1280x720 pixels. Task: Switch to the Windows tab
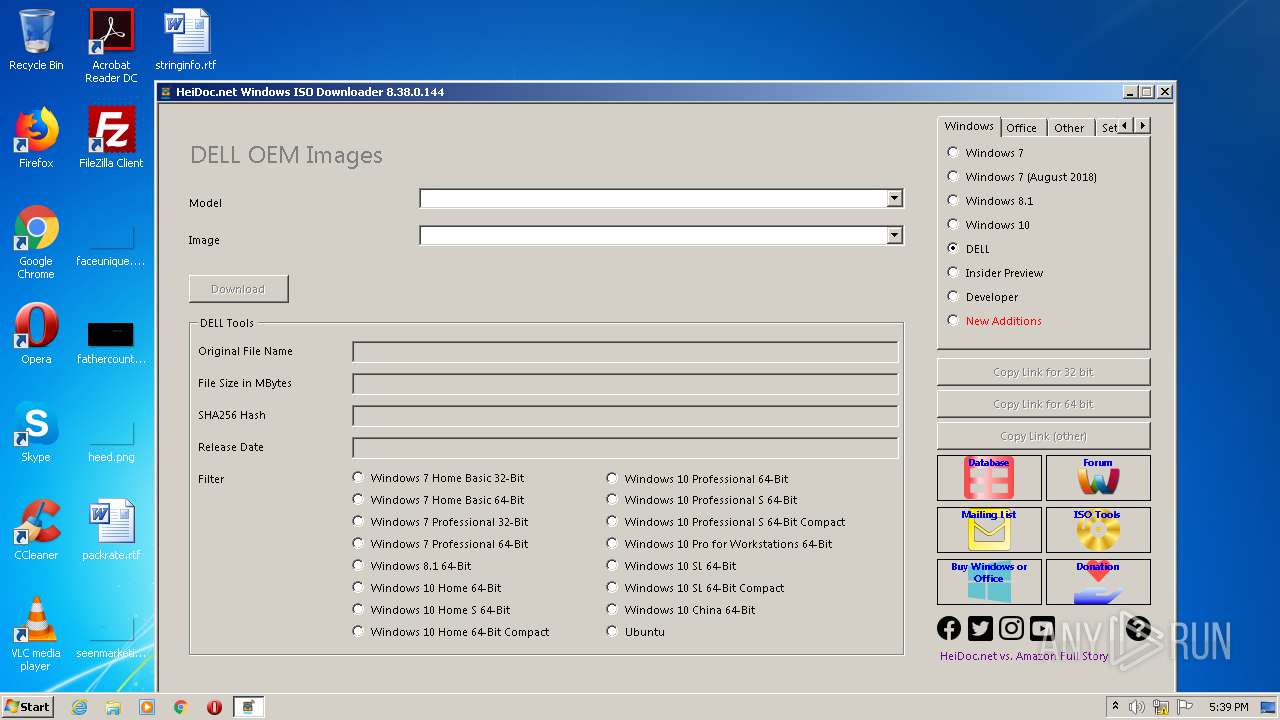(x=969, y=126)
